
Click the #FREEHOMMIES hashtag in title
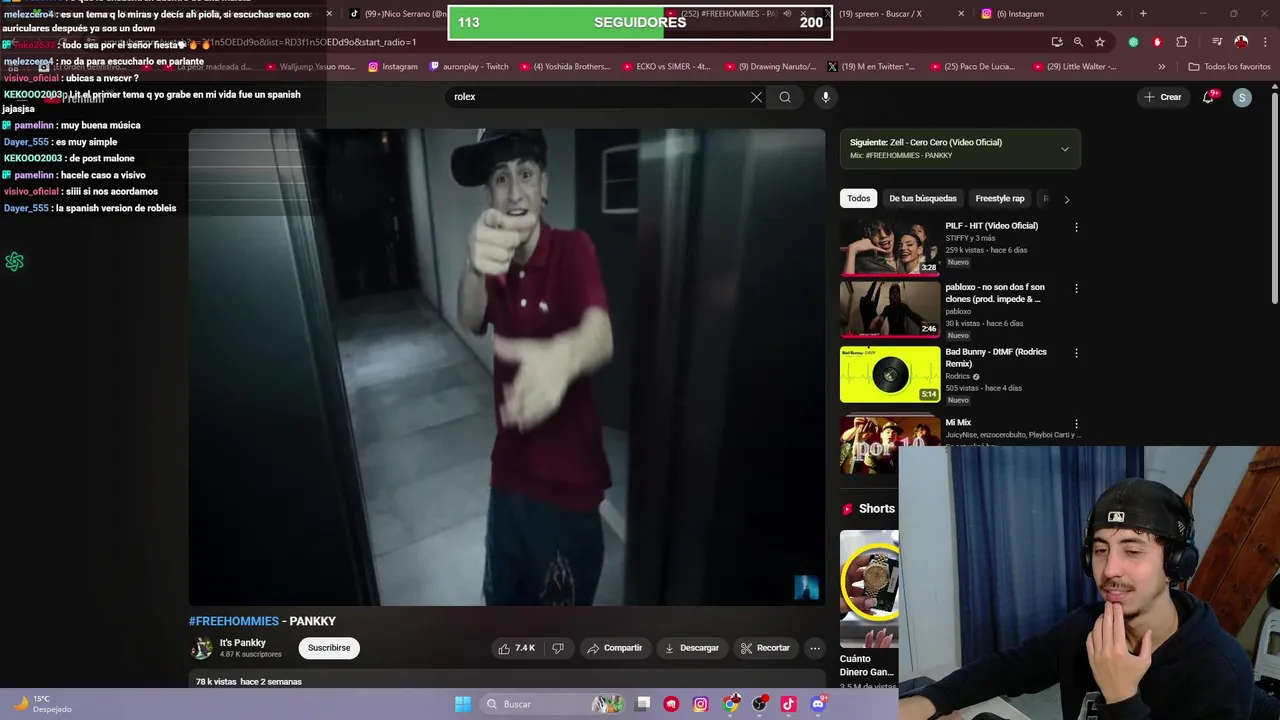[234, 621]
